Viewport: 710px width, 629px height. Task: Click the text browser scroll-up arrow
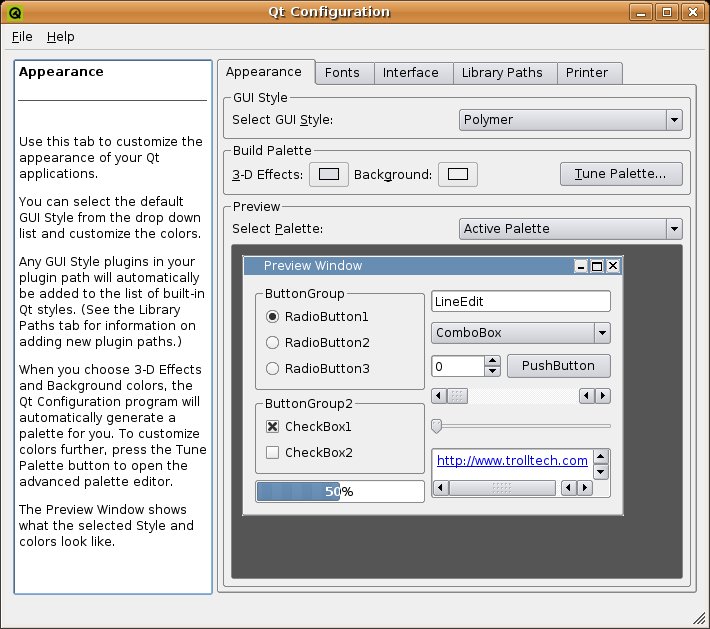(600, 456)
